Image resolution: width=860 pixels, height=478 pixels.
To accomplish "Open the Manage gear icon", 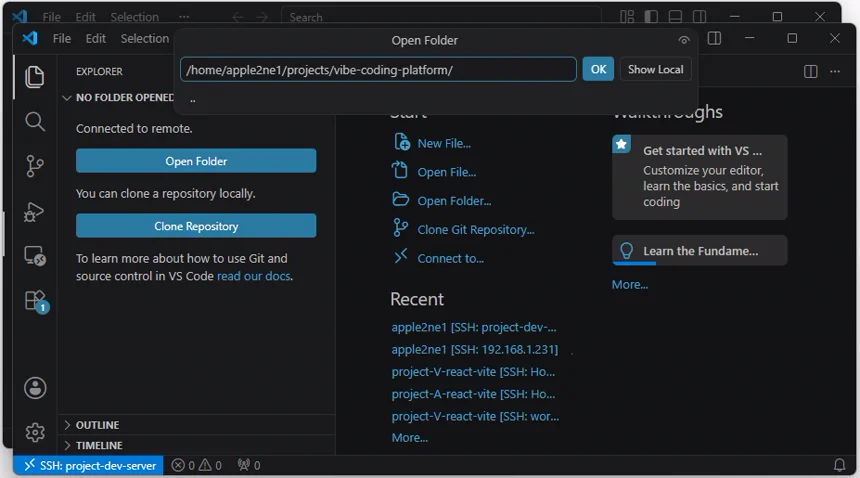I will 35,433.
